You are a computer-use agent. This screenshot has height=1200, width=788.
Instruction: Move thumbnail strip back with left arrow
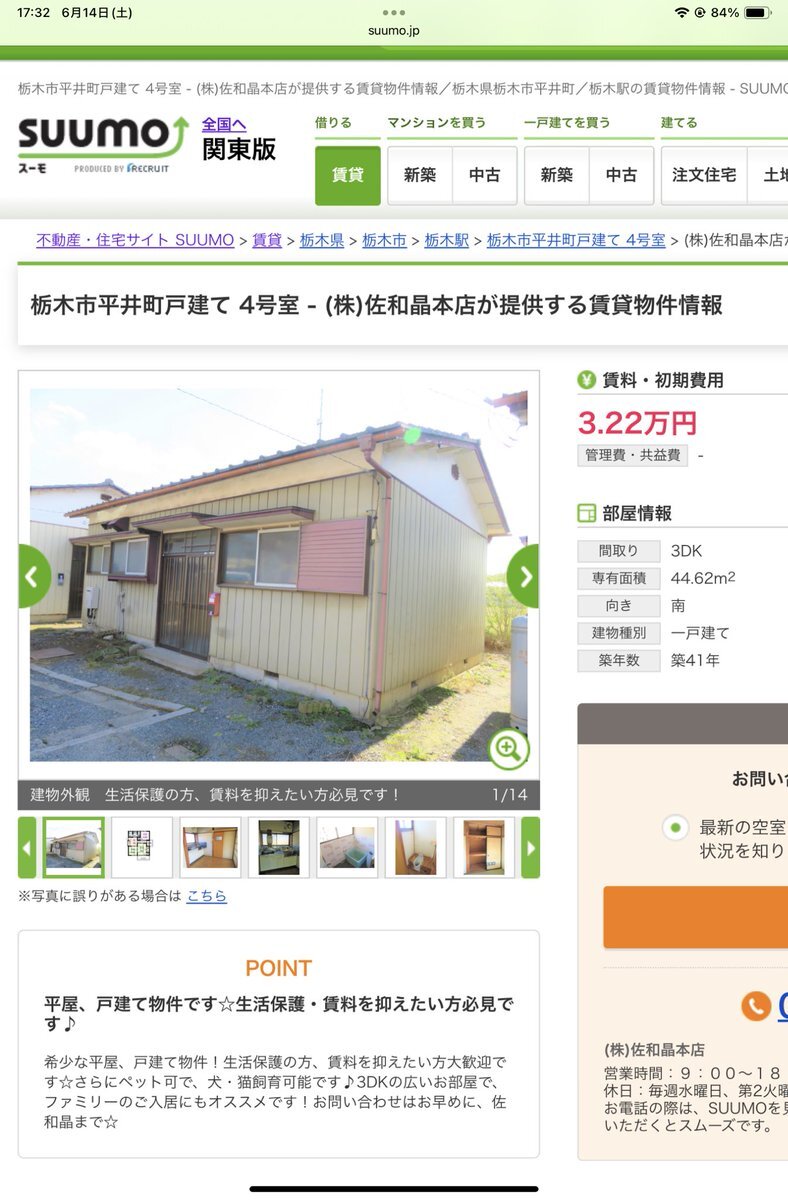pyautogui.click(x=27, y=848)
